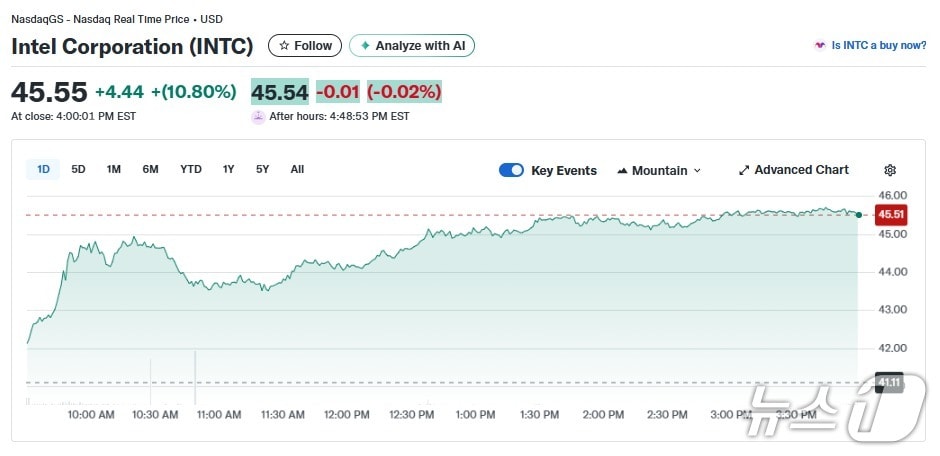
Task: Choose the YTD range tab
Action: point(191,169)
